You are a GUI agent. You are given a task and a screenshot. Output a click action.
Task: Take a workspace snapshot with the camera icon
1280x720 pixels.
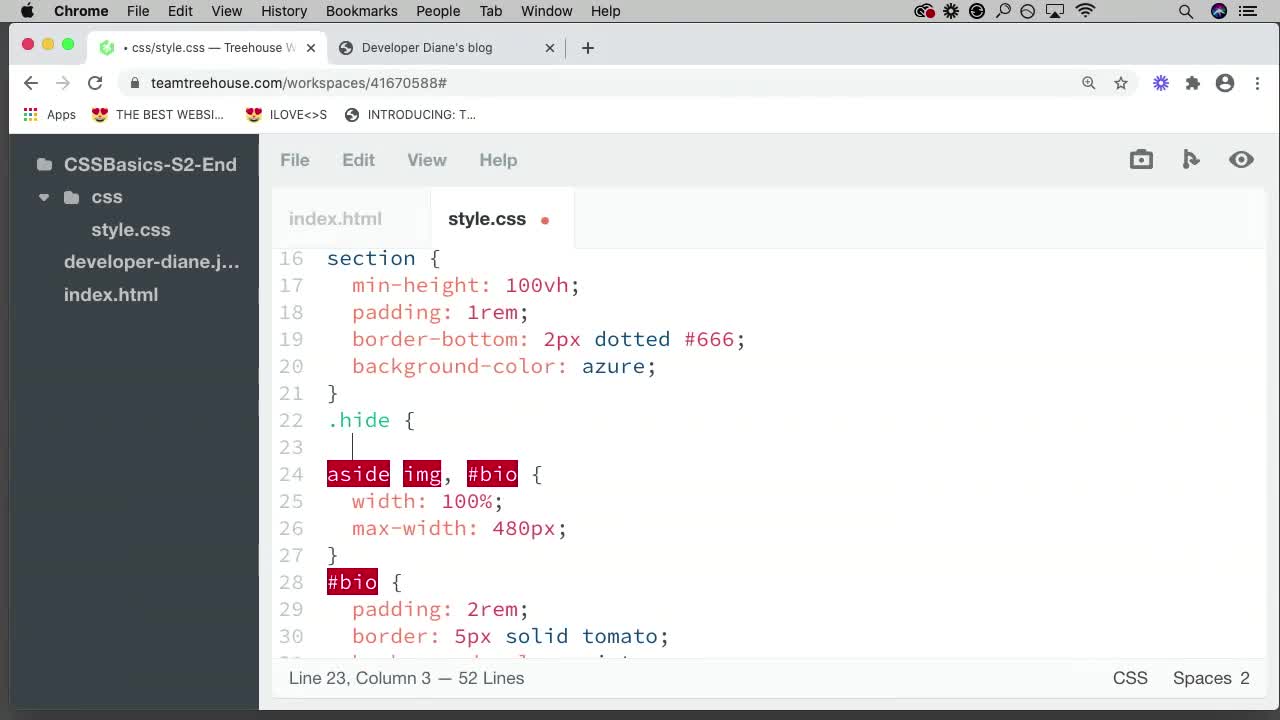click(1141, 159)
